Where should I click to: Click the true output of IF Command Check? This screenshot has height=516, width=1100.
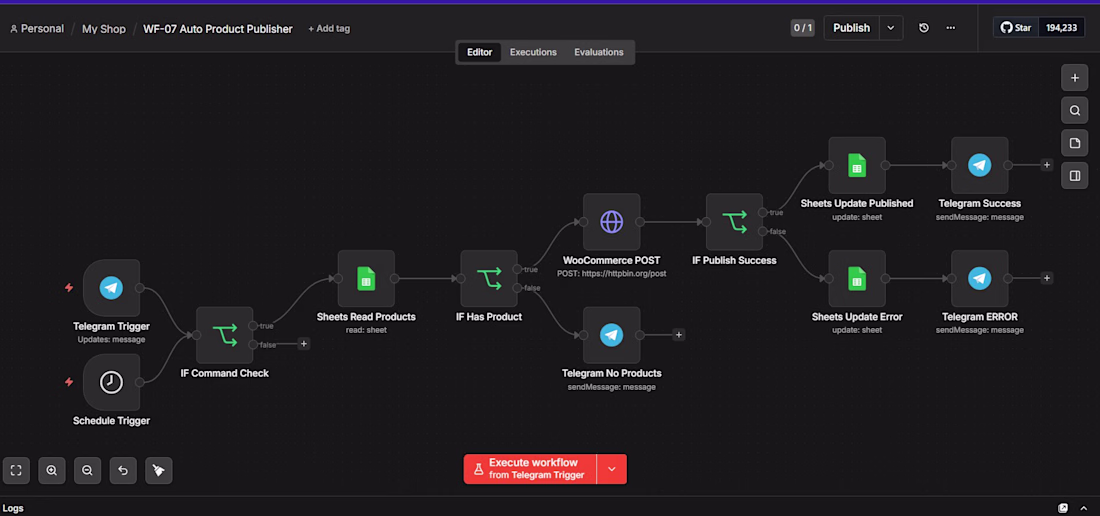[253, 326]
